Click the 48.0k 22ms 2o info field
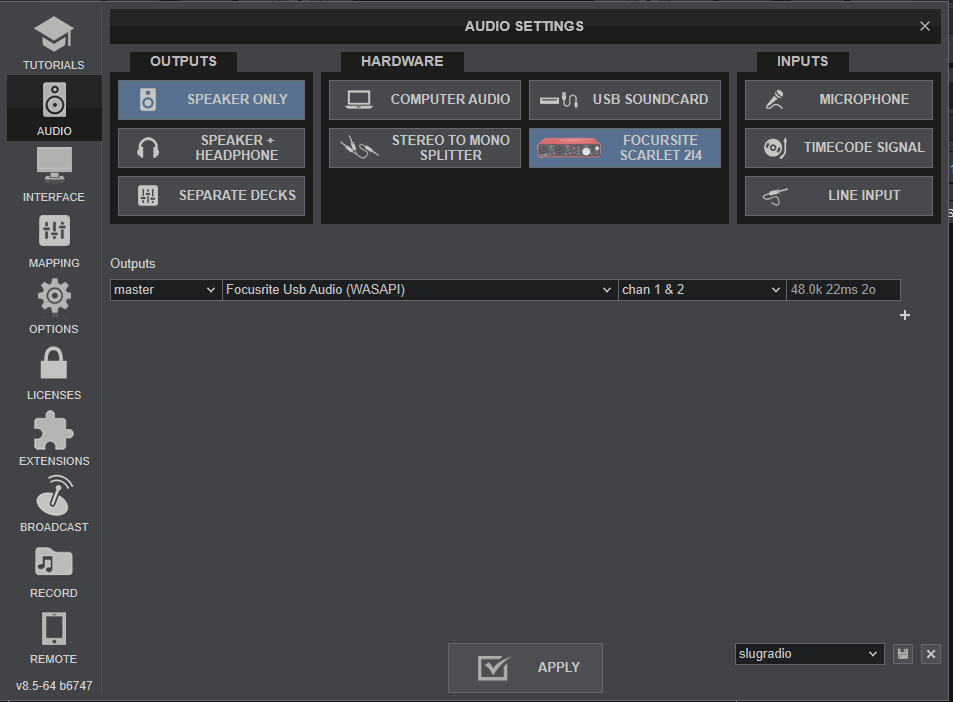 coord(843,290)
